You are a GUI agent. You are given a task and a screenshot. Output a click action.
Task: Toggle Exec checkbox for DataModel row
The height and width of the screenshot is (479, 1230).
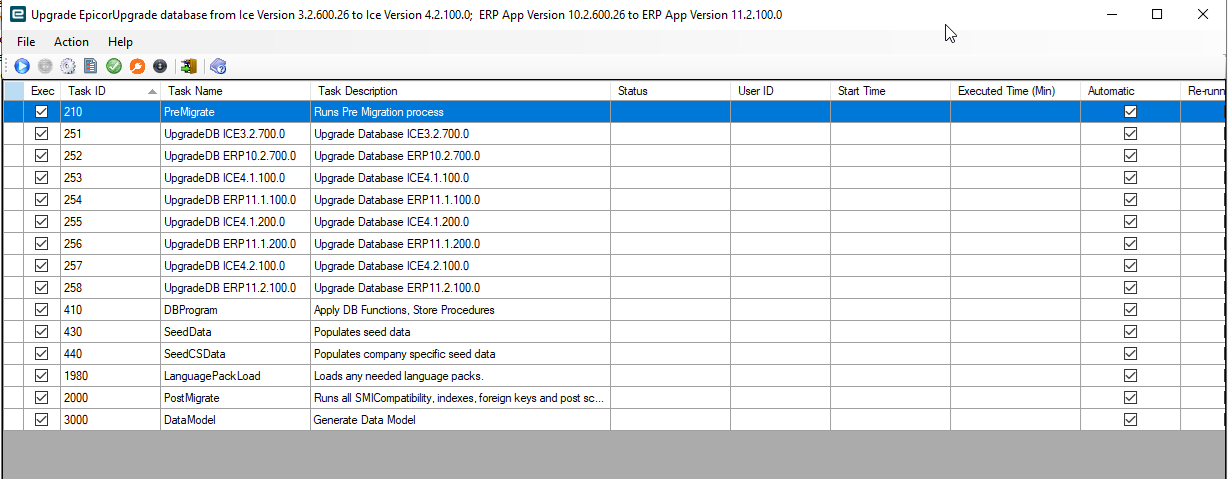[42, 420]
